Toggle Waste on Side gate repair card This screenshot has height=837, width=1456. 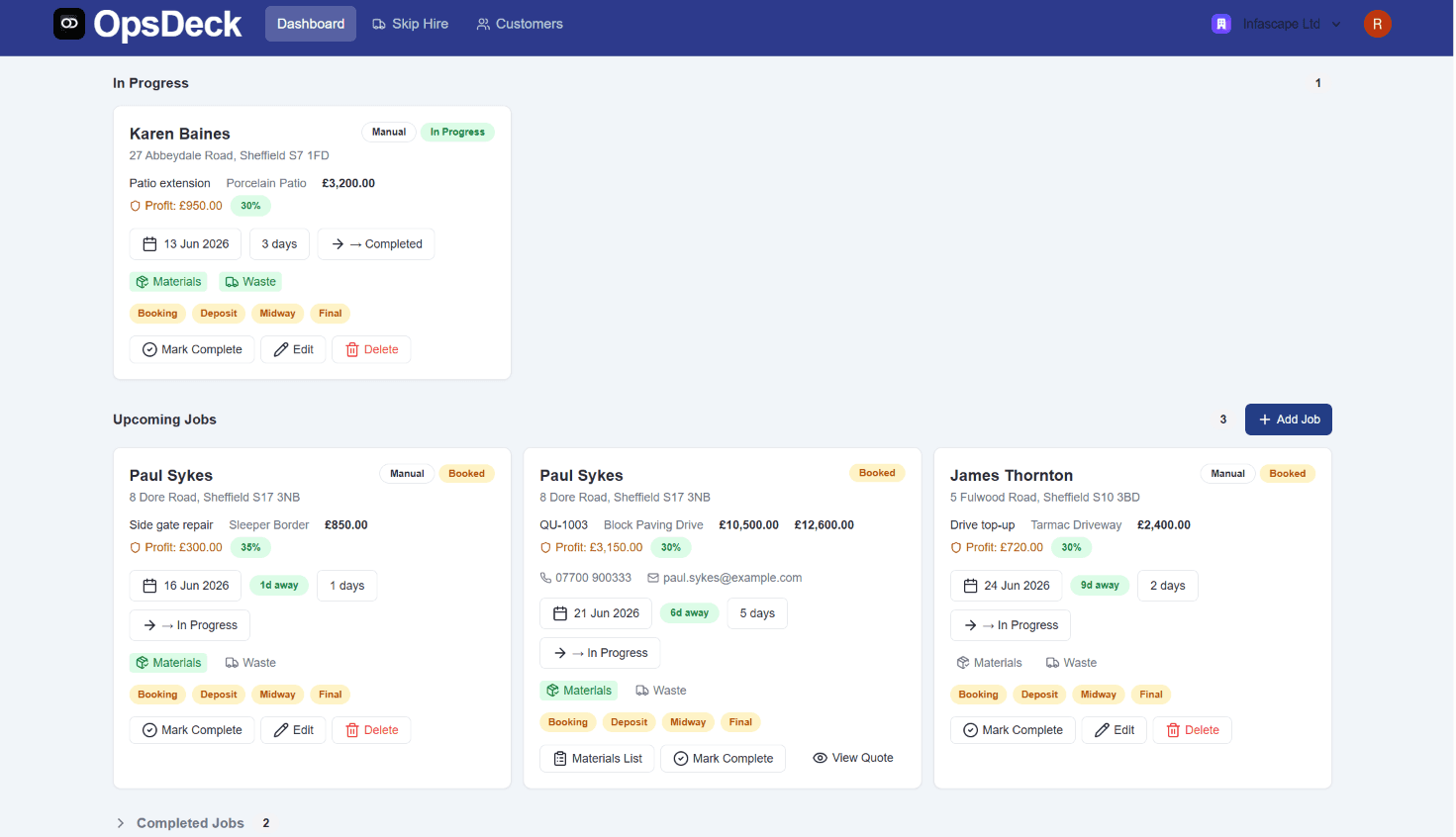250,663
